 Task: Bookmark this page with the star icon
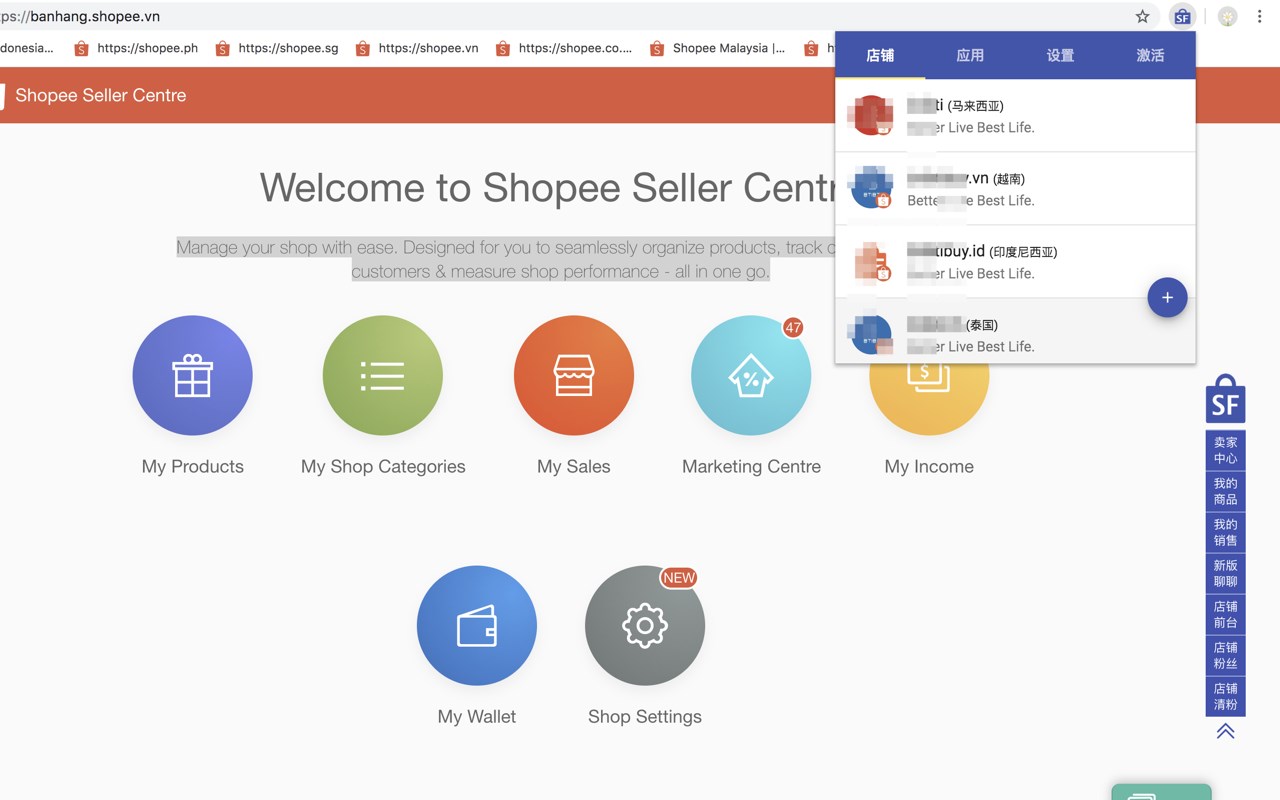click(1142, 16)
